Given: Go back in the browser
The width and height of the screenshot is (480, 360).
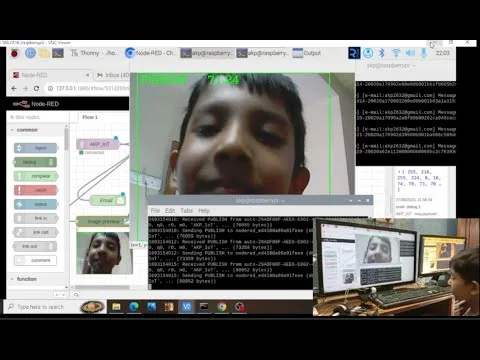Looking at the screenshot, I should click(14, 88).
